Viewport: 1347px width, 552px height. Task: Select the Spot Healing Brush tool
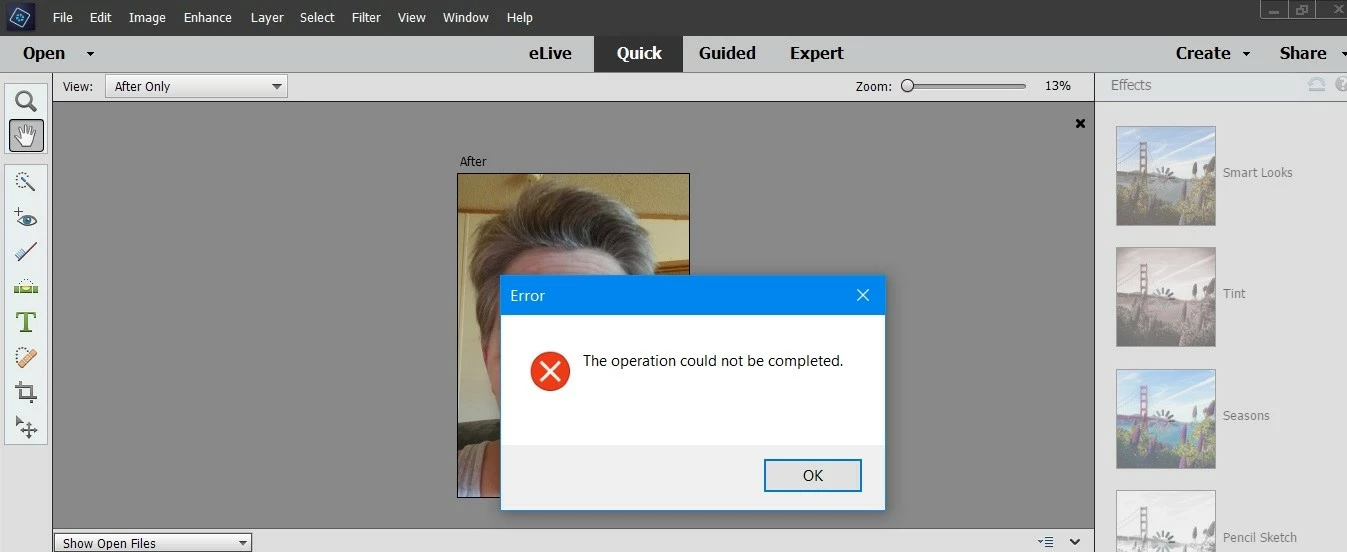coord(25,357)
